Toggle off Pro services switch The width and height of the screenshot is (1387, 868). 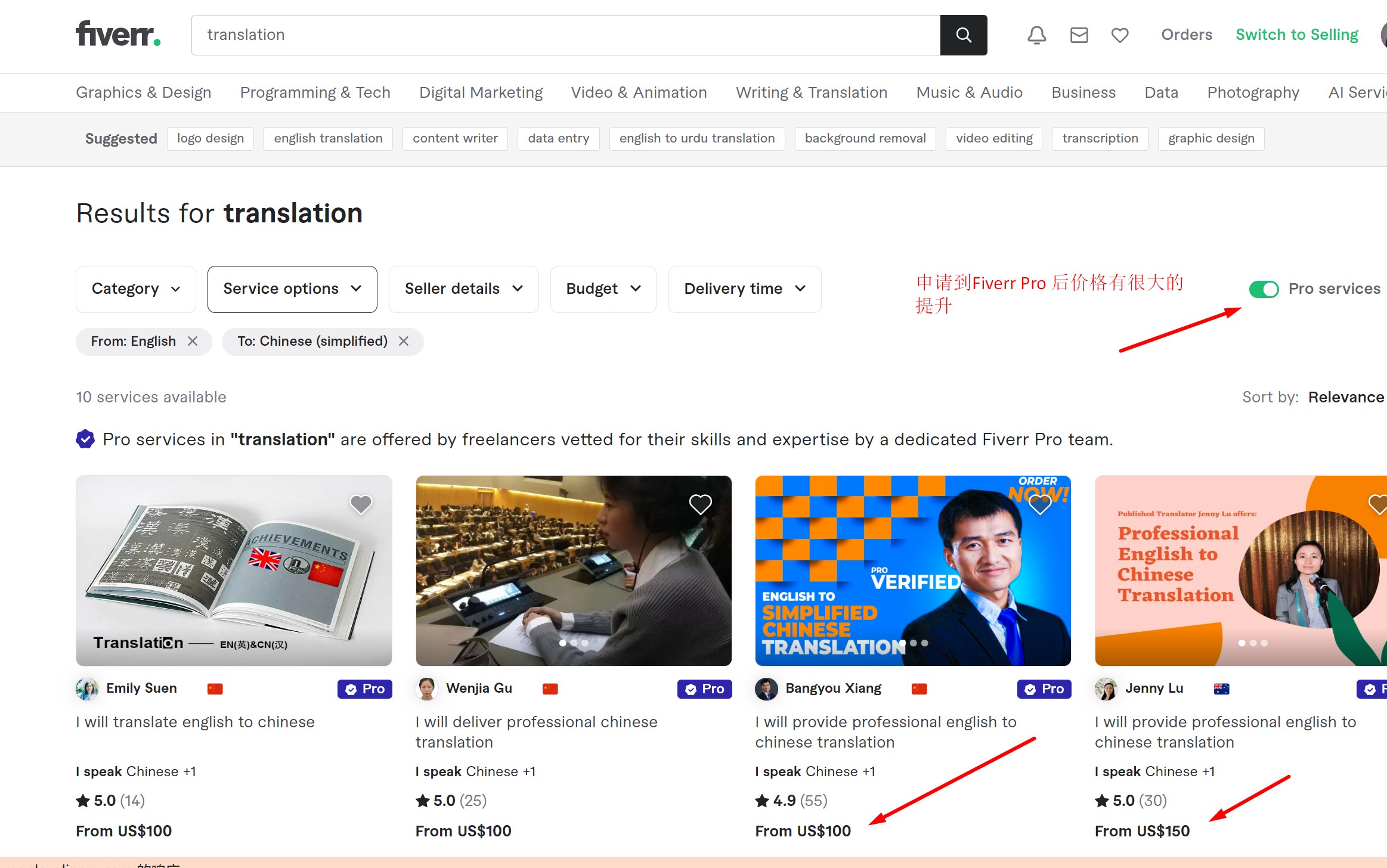click(x=1264, y=289)
